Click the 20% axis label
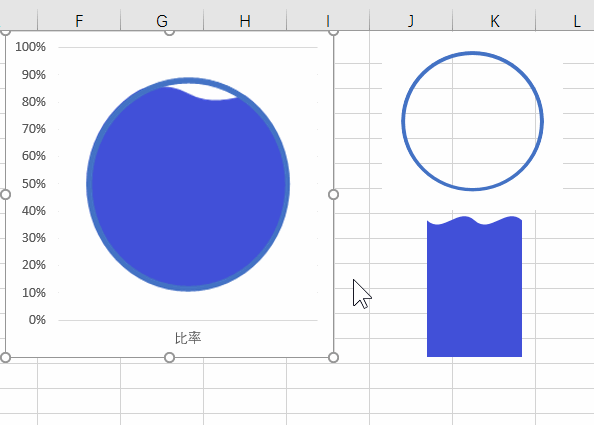The image size is (594, 425). pyautogui.click(x=34, y=265)
